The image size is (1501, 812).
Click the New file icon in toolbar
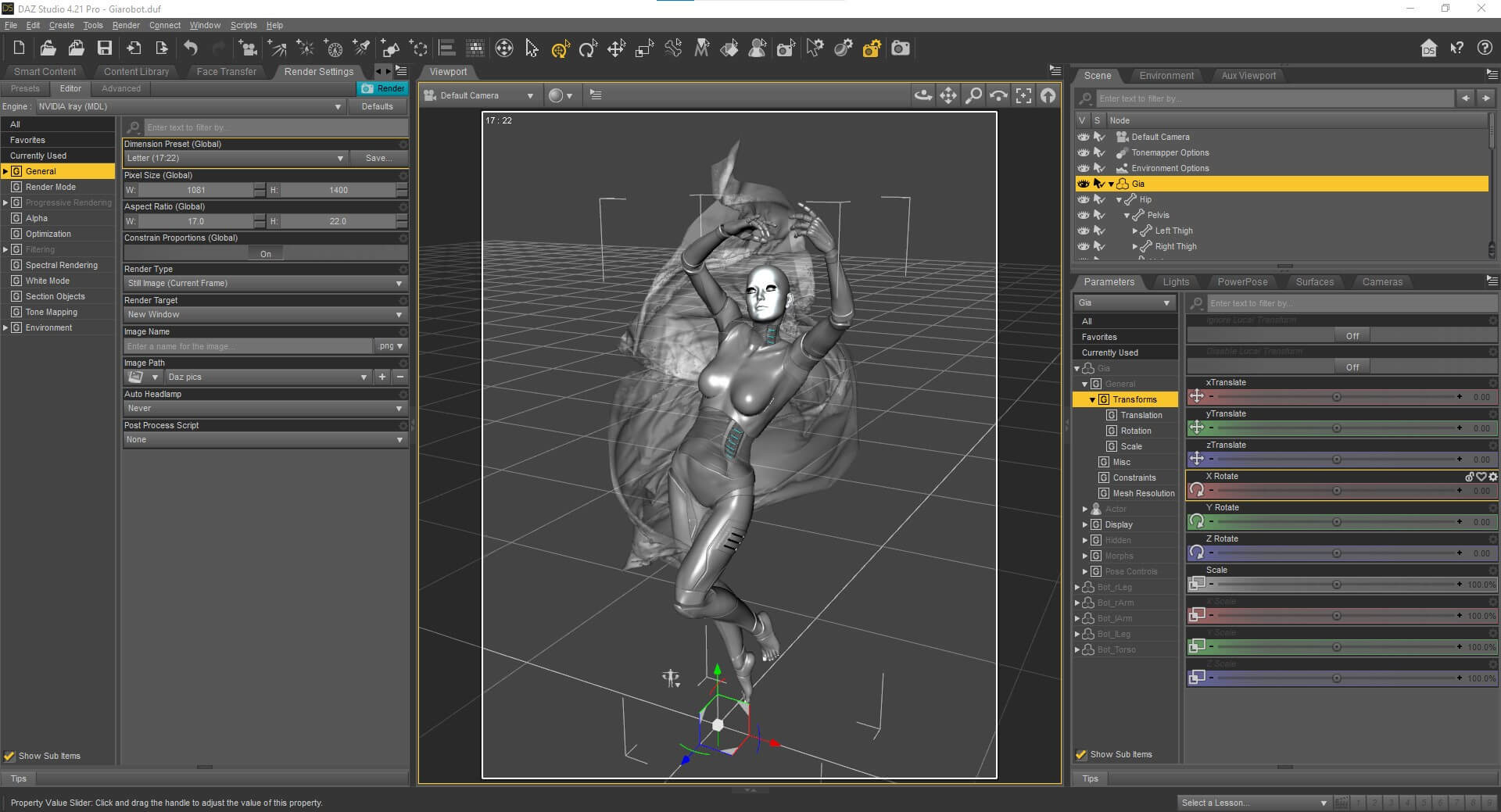point(20,48)
